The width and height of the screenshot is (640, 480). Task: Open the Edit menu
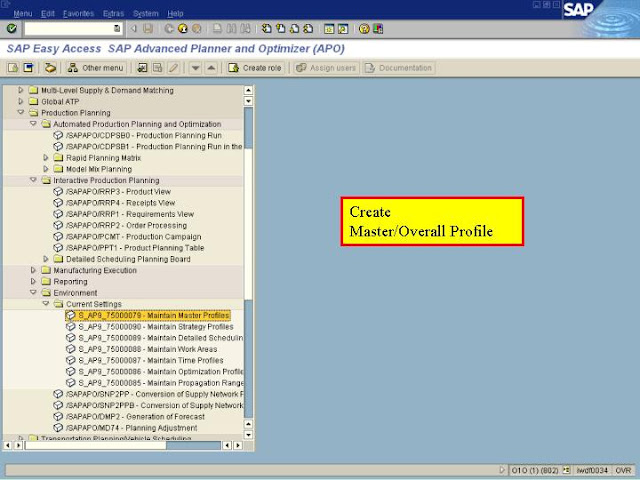pyautogui.click(x=48, y=13)
